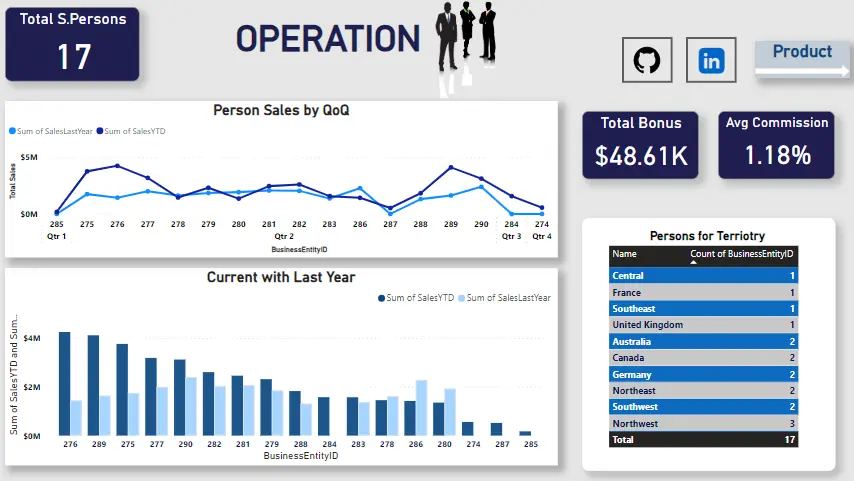Select the Northeast territory row
The image size is (854, 481).
tap(703, 391)
